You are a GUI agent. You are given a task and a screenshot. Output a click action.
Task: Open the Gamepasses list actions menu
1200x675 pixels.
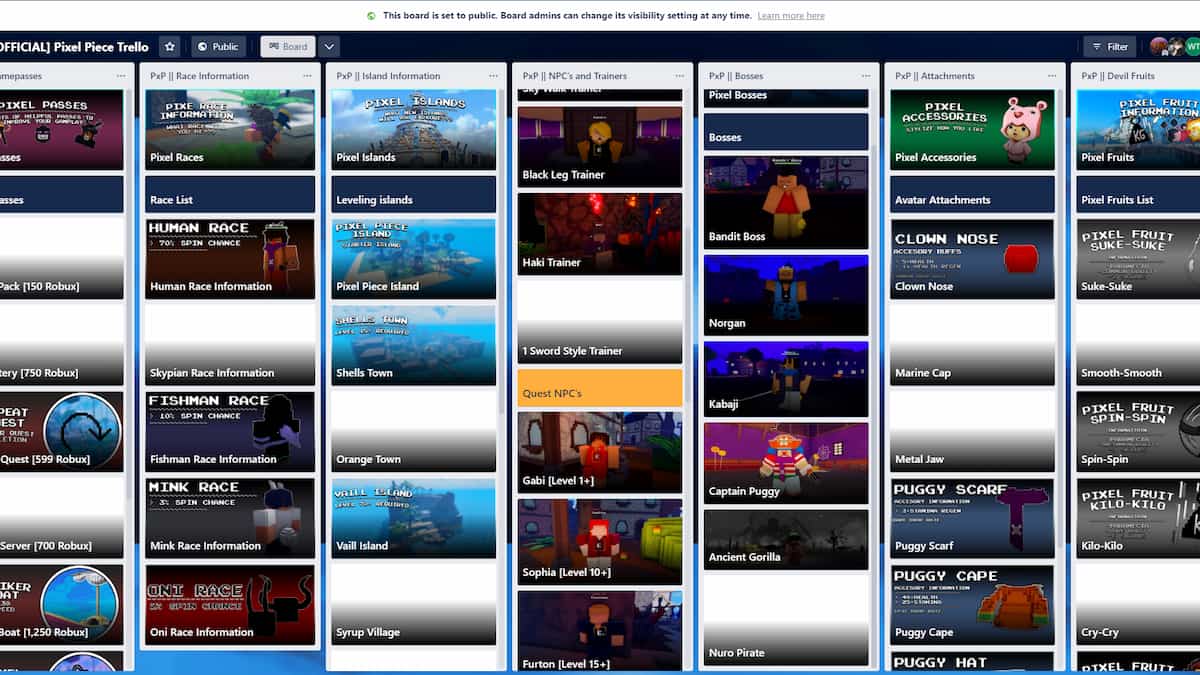[121, 76]
